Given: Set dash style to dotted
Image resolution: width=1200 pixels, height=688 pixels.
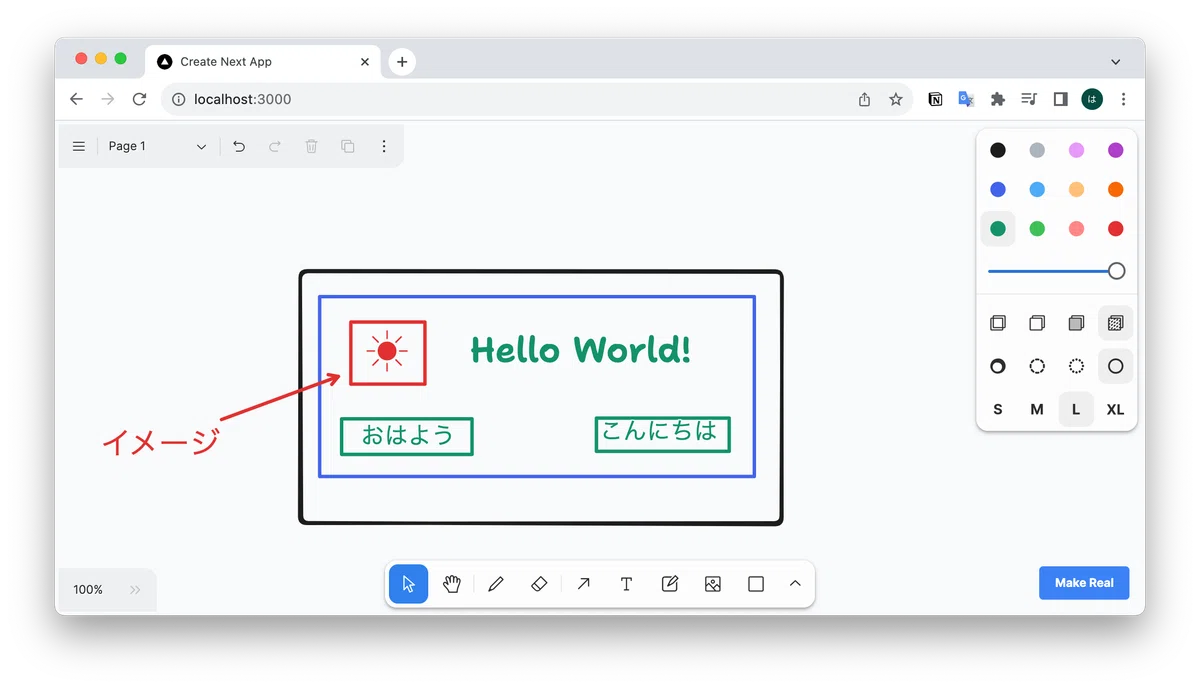Looking at the screenshot, I should pos(1076,366).
